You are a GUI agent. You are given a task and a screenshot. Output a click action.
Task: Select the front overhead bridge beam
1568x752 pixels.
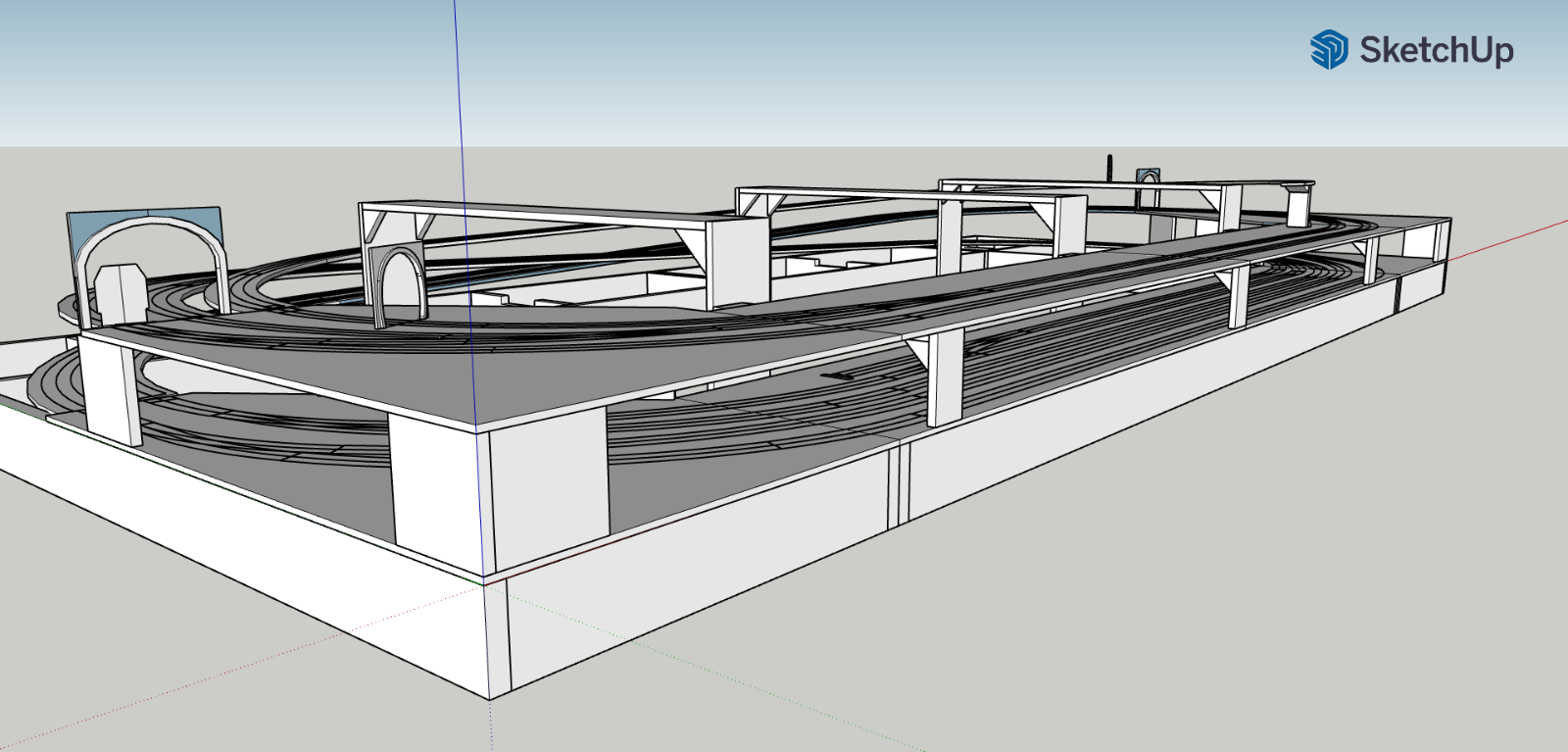[549, 216]
